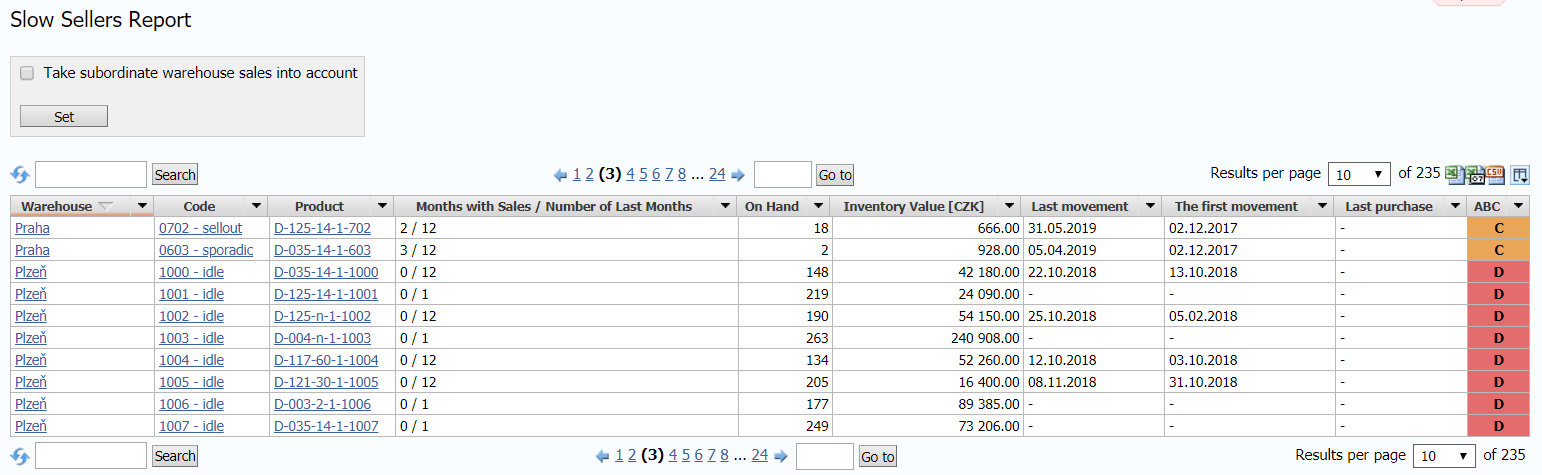This screenshot has width=1542, height=475.
Task: Click the Excel 07 export icon
Action: (x=1475, y=175)
